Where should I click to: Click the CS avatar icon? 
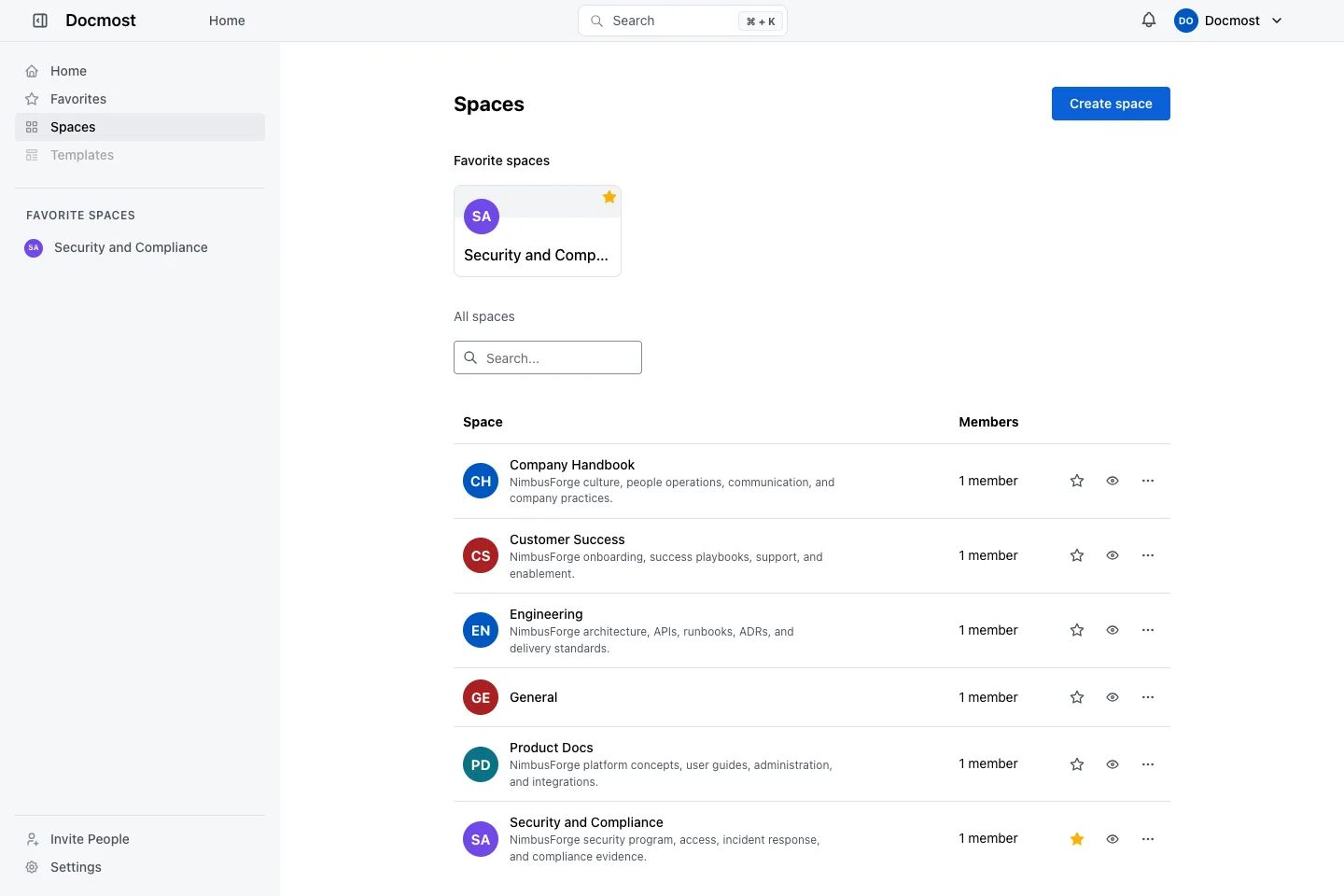[x=481, y=555]
